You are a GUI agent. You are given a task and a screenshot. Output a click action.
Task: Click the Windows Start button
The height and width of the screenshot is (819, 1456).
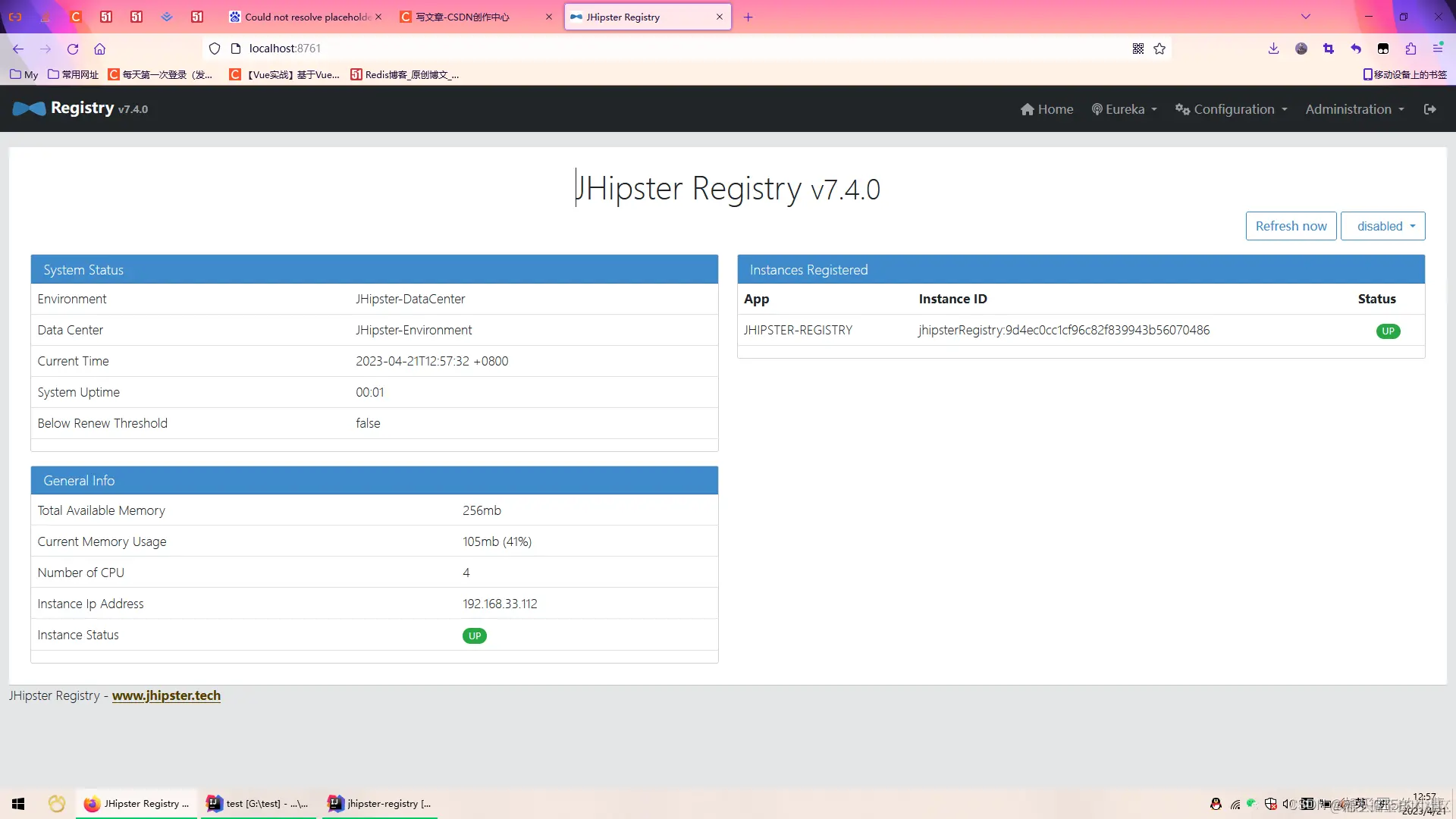18,803
